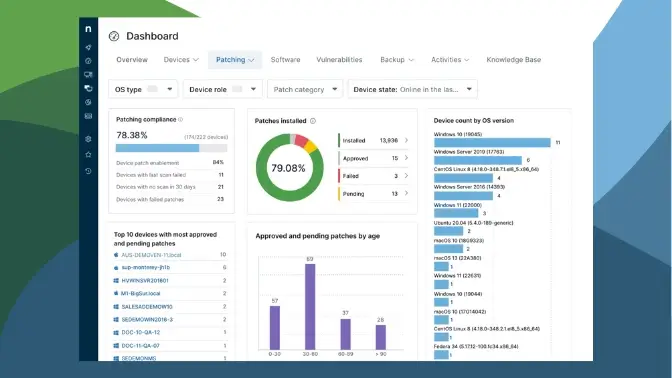
Task: Open device link SALESACDEMOW10
Action: 147,307
